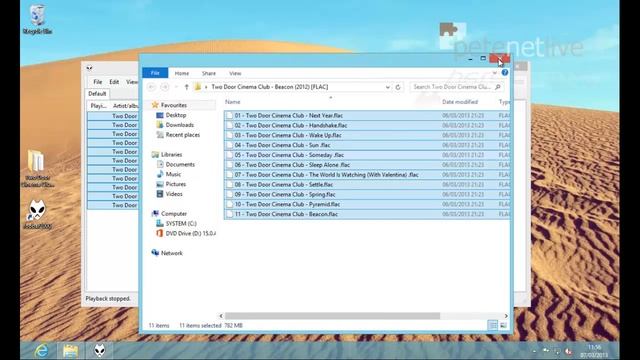Maximize the Explorer window
This screenshot has width=640, height=360.
point(483,58)
